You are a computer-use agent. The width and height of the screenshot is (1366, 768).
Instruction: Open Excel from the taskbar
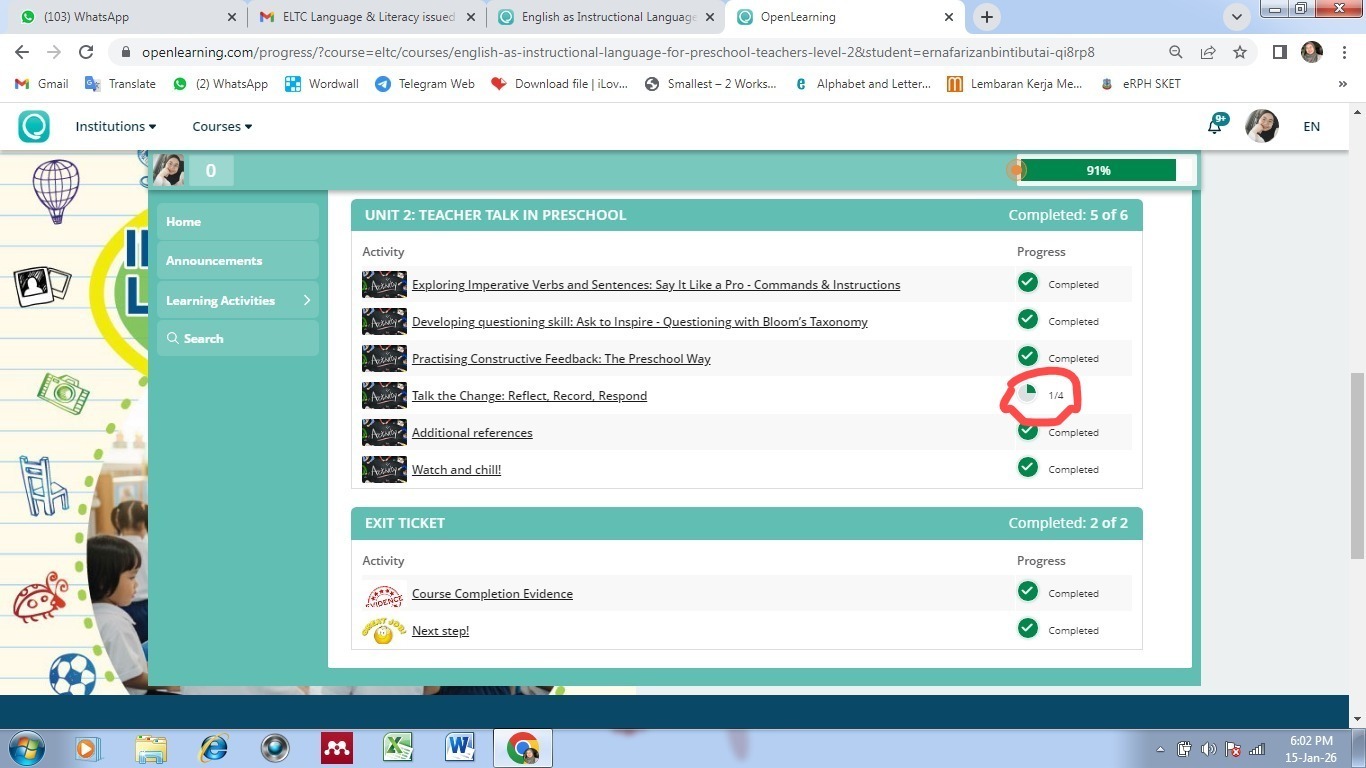pos(398,748)
